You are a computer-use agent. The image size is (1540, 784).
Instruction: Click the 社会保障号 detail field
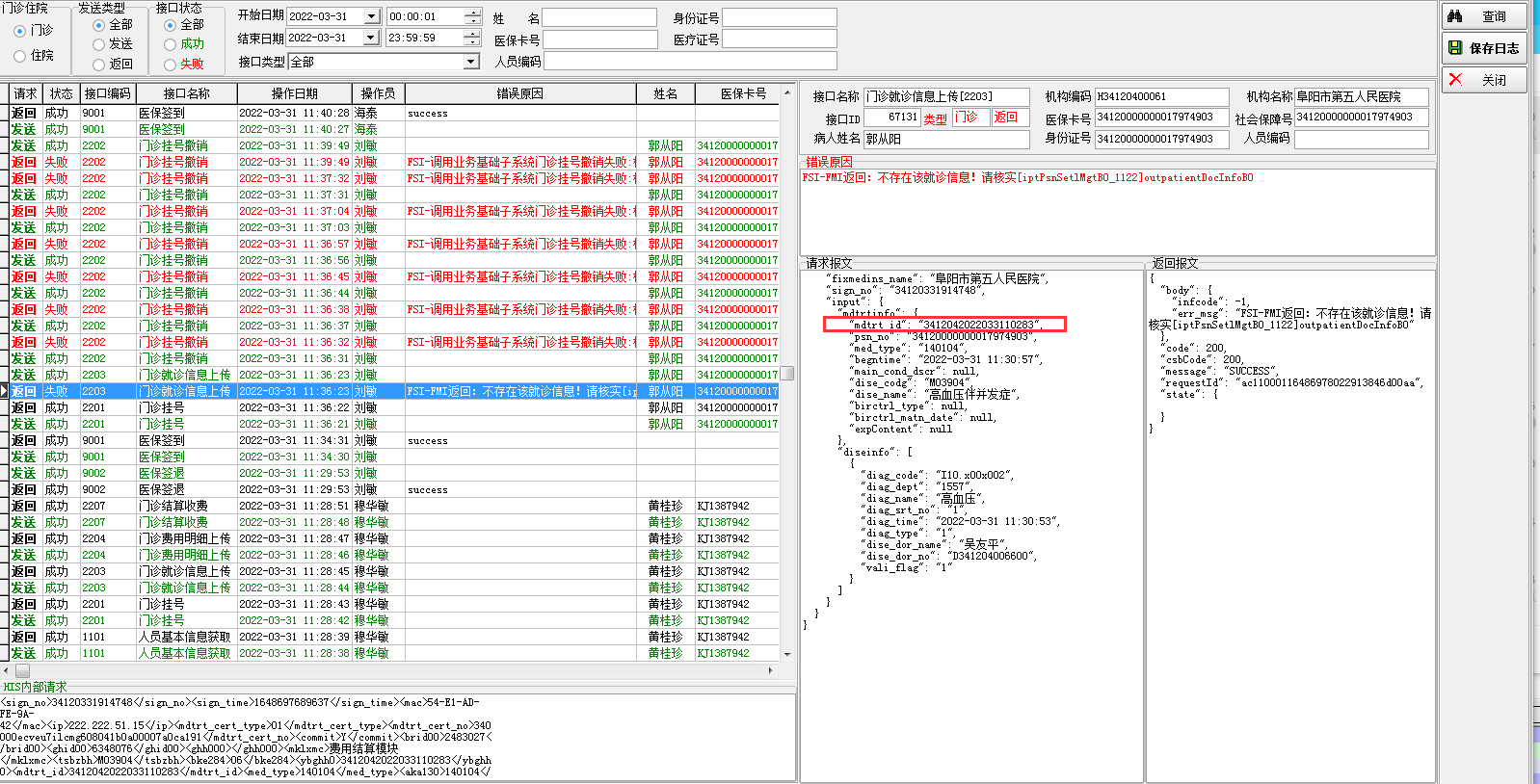[1362, 118]
